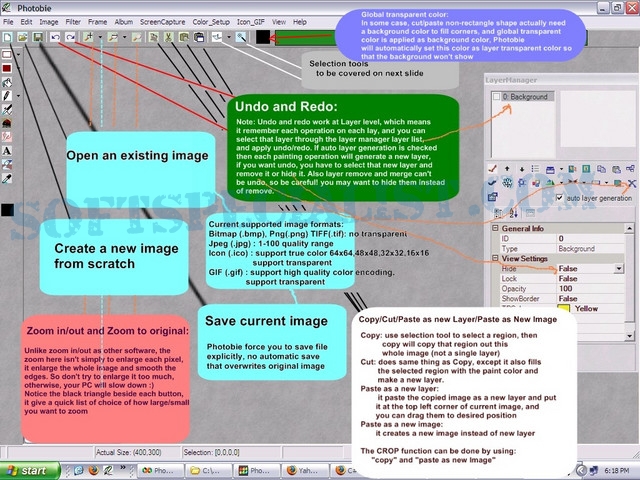The width and height of the screenshot is (640, 480).
Task: Switch to the Yah... Firefox taskbar button
Action: pos(305,471)
